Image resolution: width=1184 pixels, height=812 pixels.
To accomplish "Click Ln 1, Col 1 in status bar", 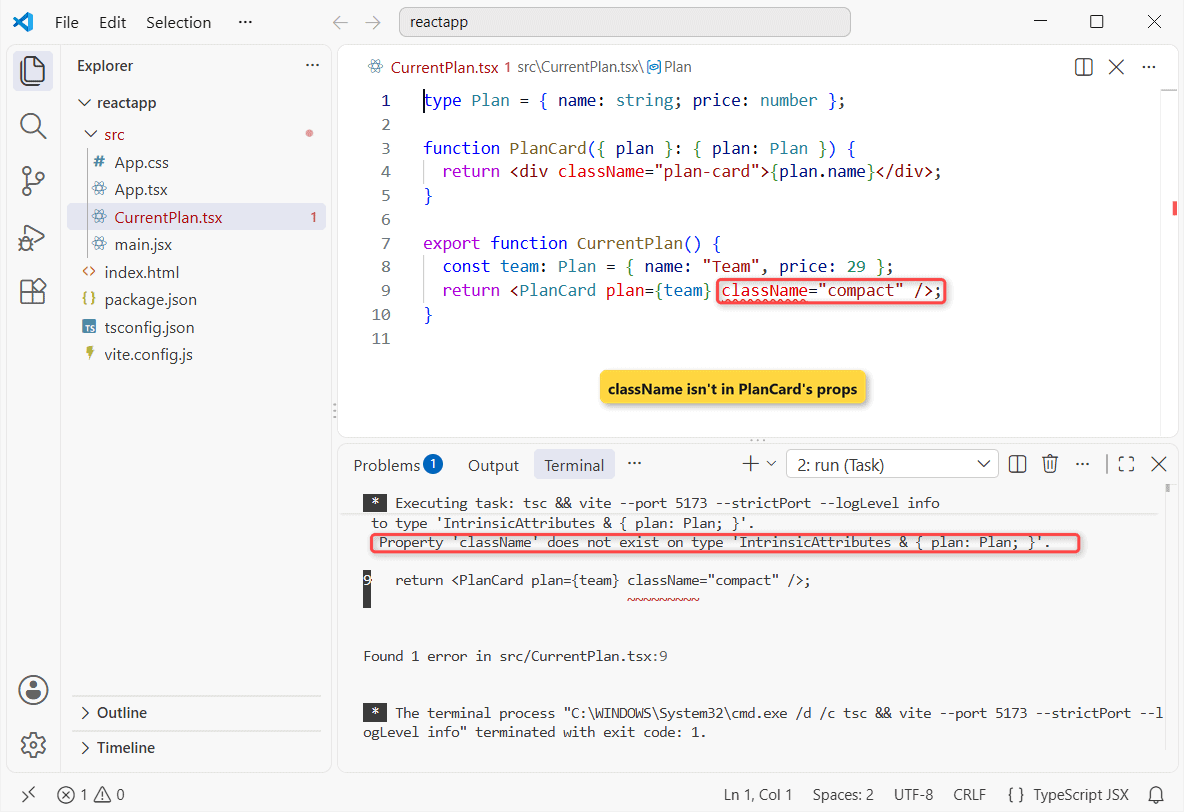I will 757,795.
